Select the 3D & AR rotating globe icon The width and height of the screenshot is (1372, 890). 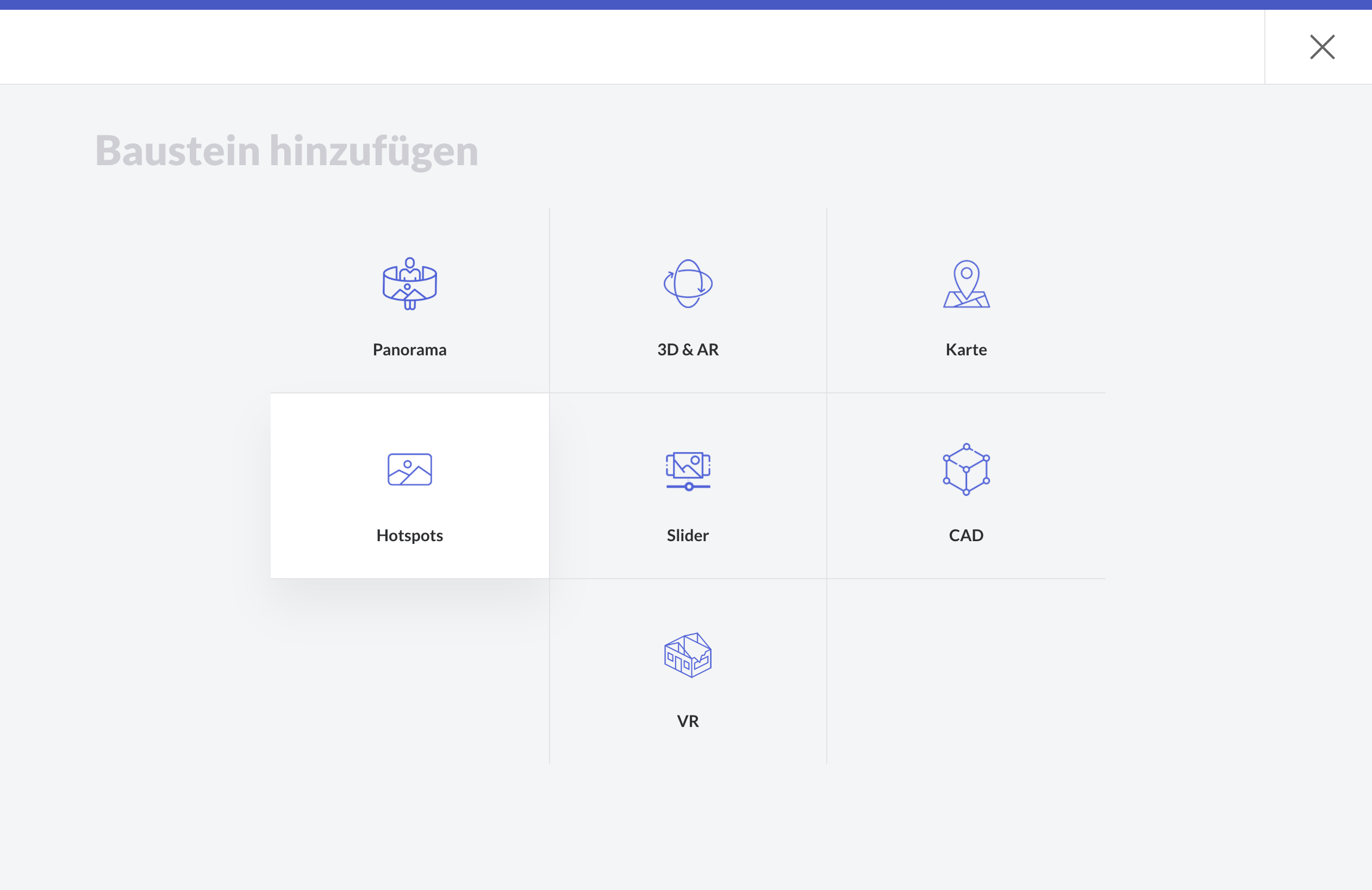click(x=688, y=284)
